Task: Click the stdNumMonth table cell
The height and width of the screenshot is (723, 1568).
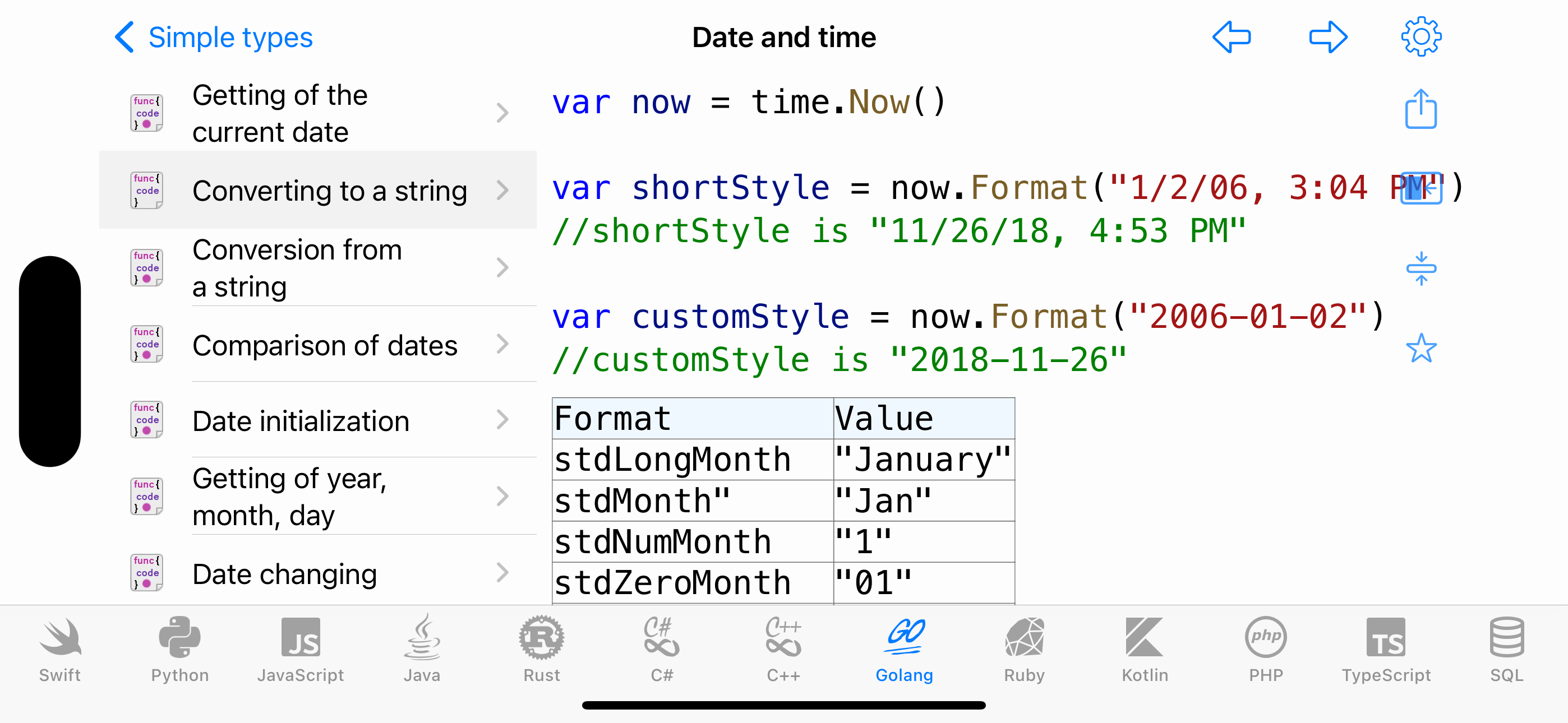Action: [x=693, y=541]
